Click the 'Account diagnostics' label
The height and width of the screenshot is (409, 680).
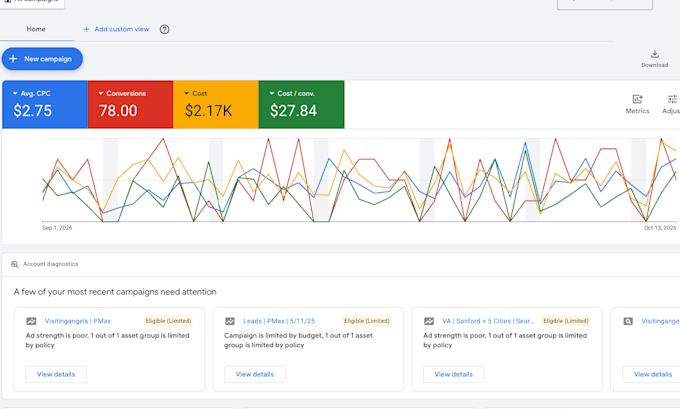pos(51,264)
